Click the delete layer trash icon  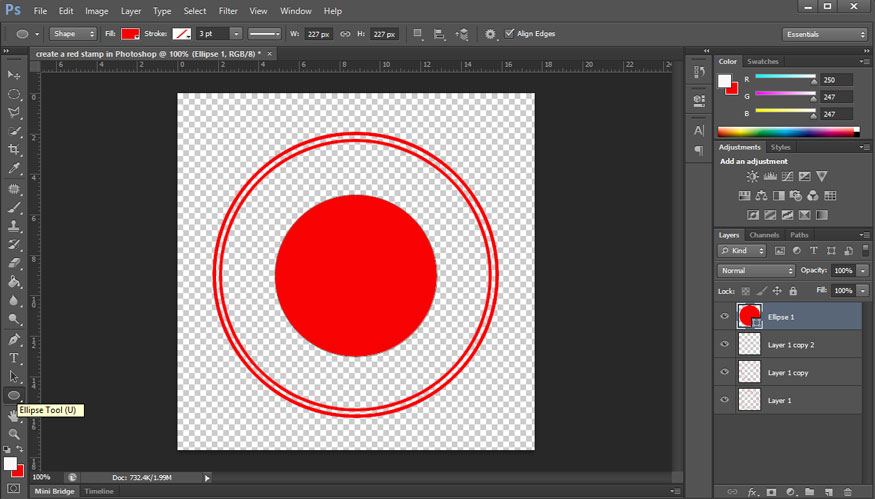848,492
